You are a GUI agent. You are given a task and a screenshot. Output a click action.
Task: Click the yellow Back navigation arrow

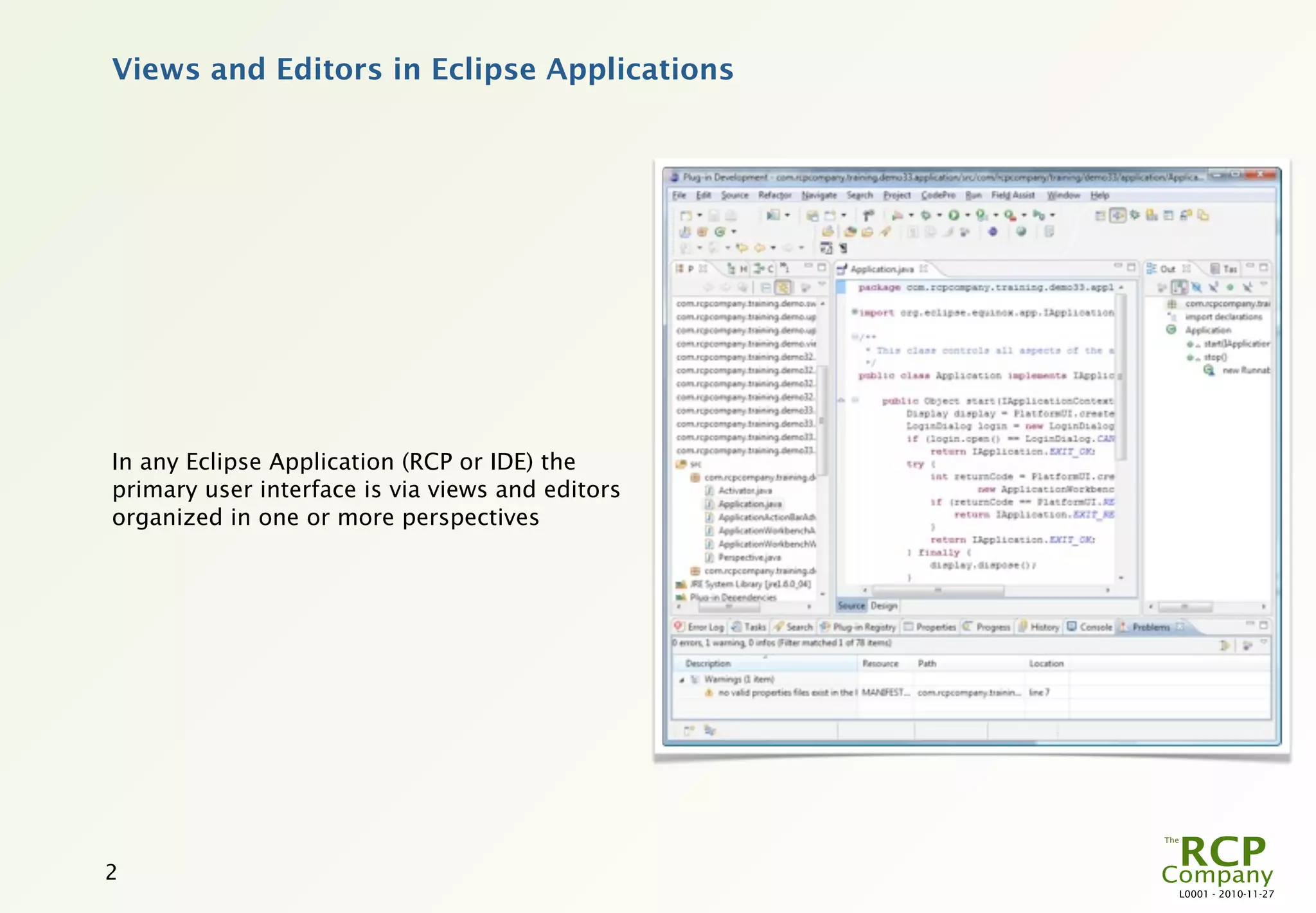[x=760, y=248]
